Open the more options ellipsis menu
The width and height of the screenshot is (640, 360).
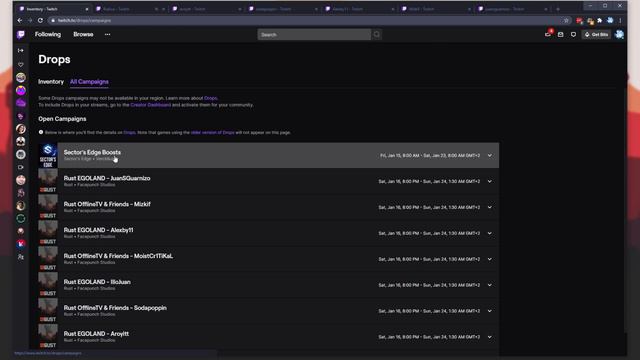point(107,35)
